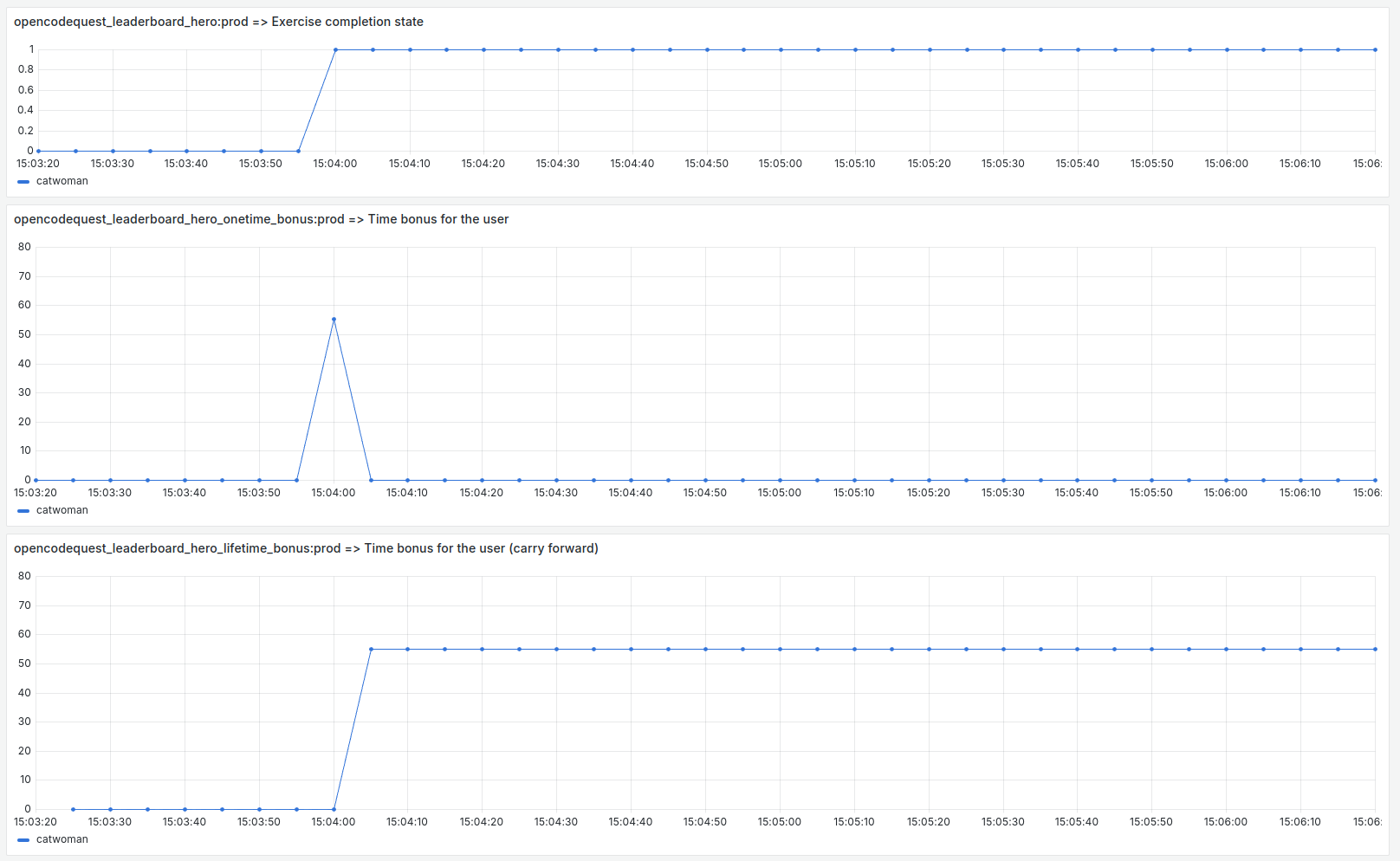Image resolution: width=1400 pixels, height=861 pixels.
Task: Click the 15:05:00 data point in lifetime bonus chart
Action: pos(780,649)
